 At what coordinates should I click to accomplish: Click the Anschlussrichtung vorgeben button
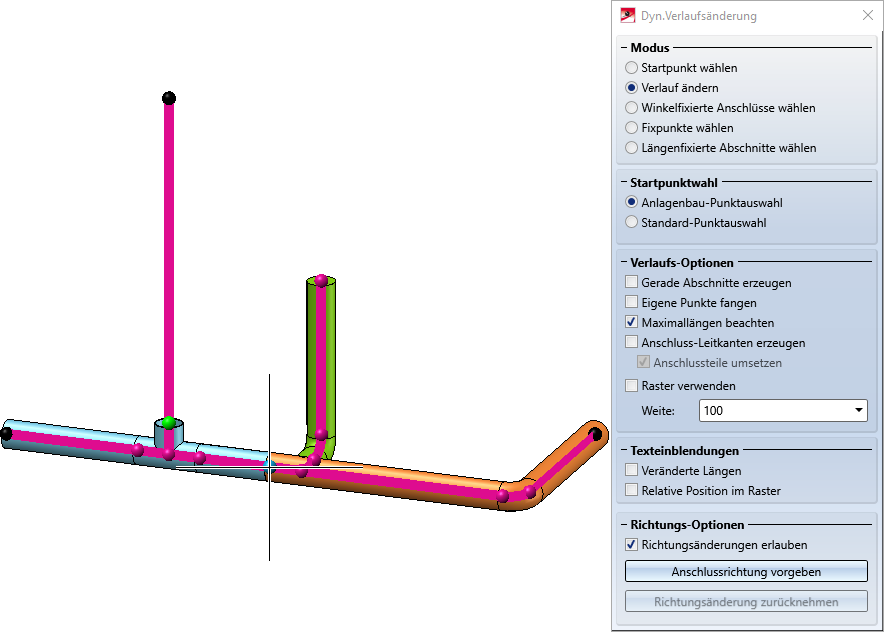point(746,571)
